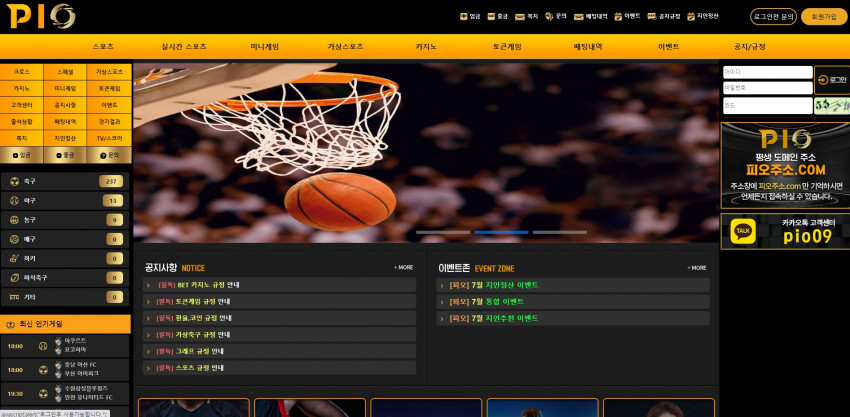The height and width of the screenshot is (417, 850).
Task: Open 그래프 규정 안내 notice
Action: (279, 351)
